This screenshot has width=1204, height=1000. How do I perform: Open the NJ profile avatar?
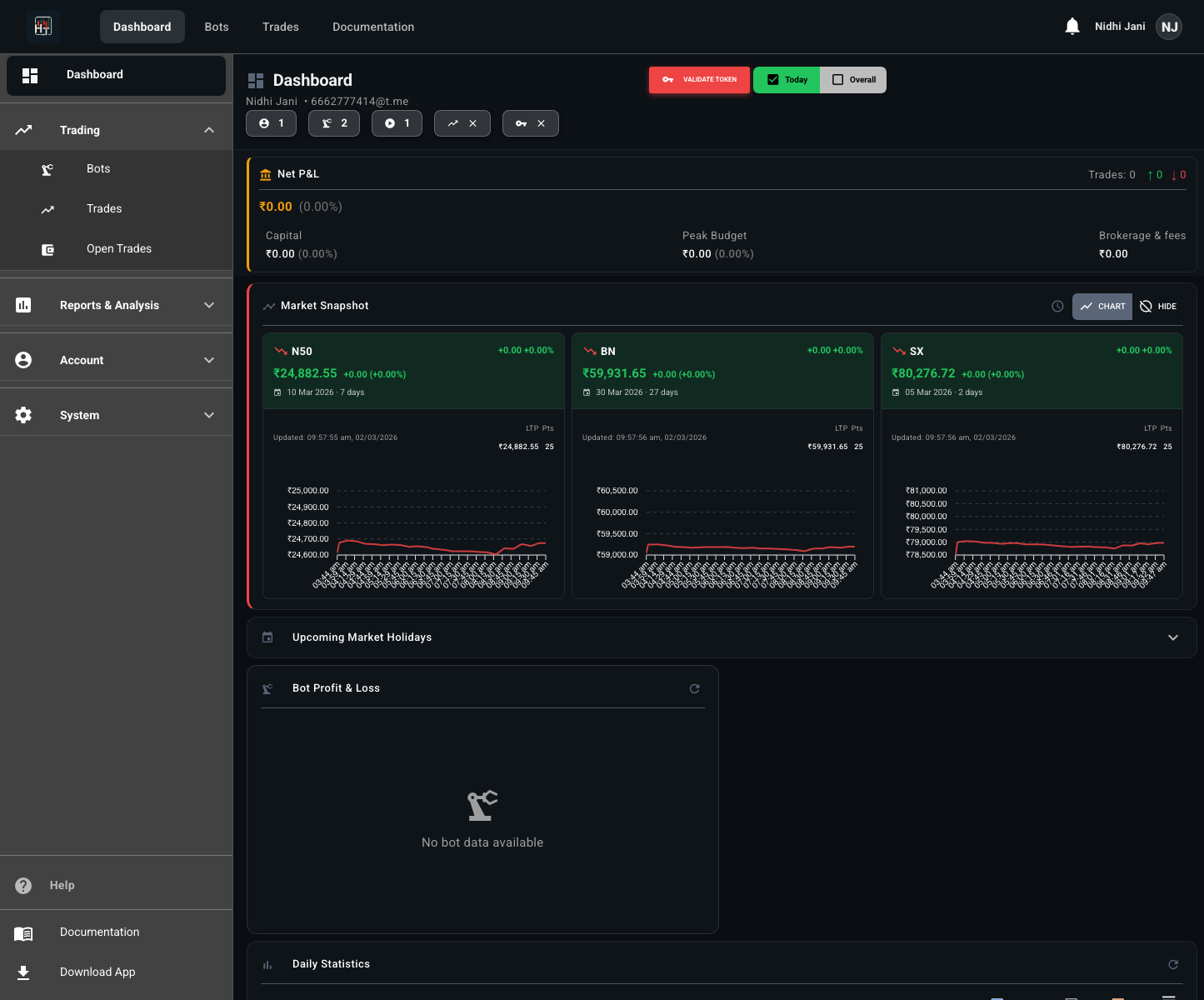pyautogui.click(x=1168, y=26)
